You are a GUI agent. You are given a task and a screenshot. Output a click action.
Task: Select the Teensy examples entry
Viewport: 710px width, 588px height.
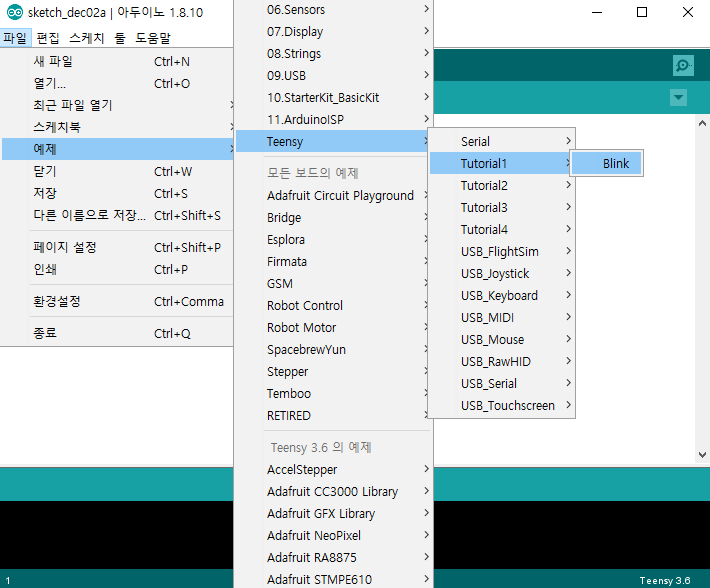pos(333,141)
